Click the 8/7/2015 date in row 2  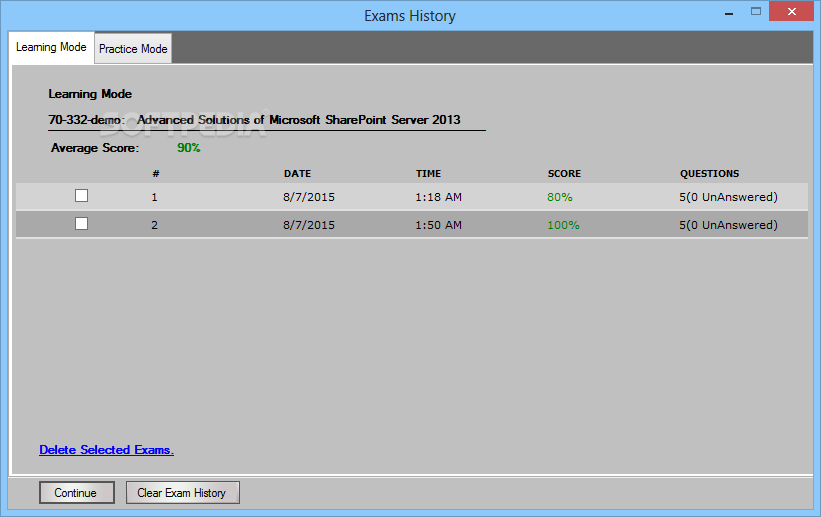click(309, 225)
